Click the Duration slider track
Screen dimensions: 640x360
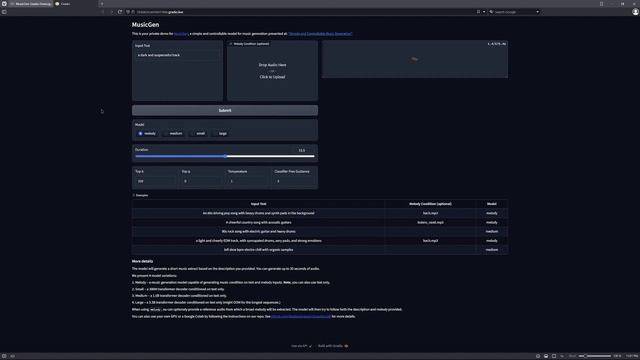tap(225, 156)
